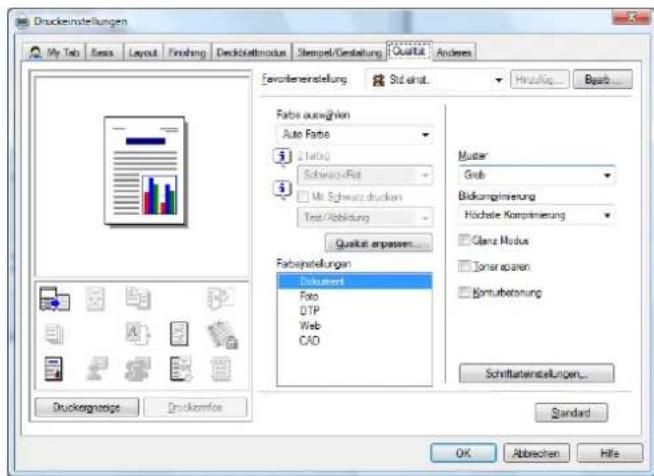Open the Basis tab

(104, 53)
